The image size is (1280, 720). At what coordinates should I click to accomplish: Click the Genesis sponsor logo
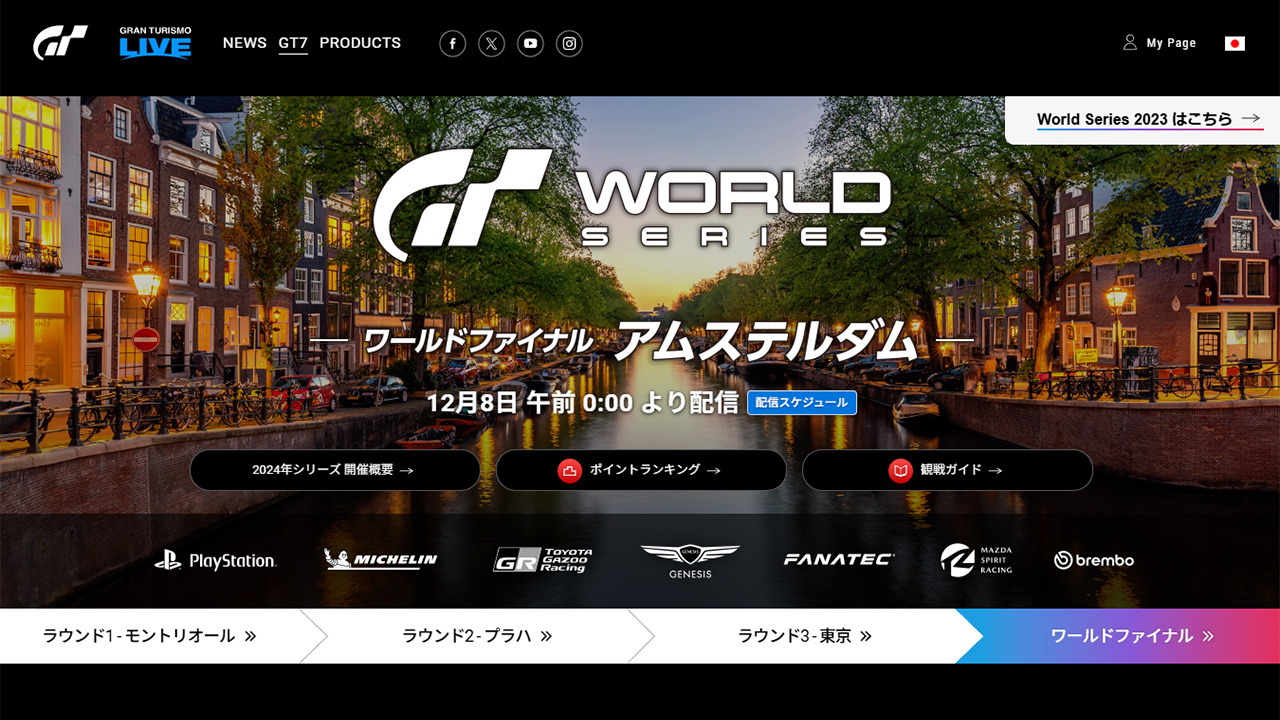click(x=690, y=561)
